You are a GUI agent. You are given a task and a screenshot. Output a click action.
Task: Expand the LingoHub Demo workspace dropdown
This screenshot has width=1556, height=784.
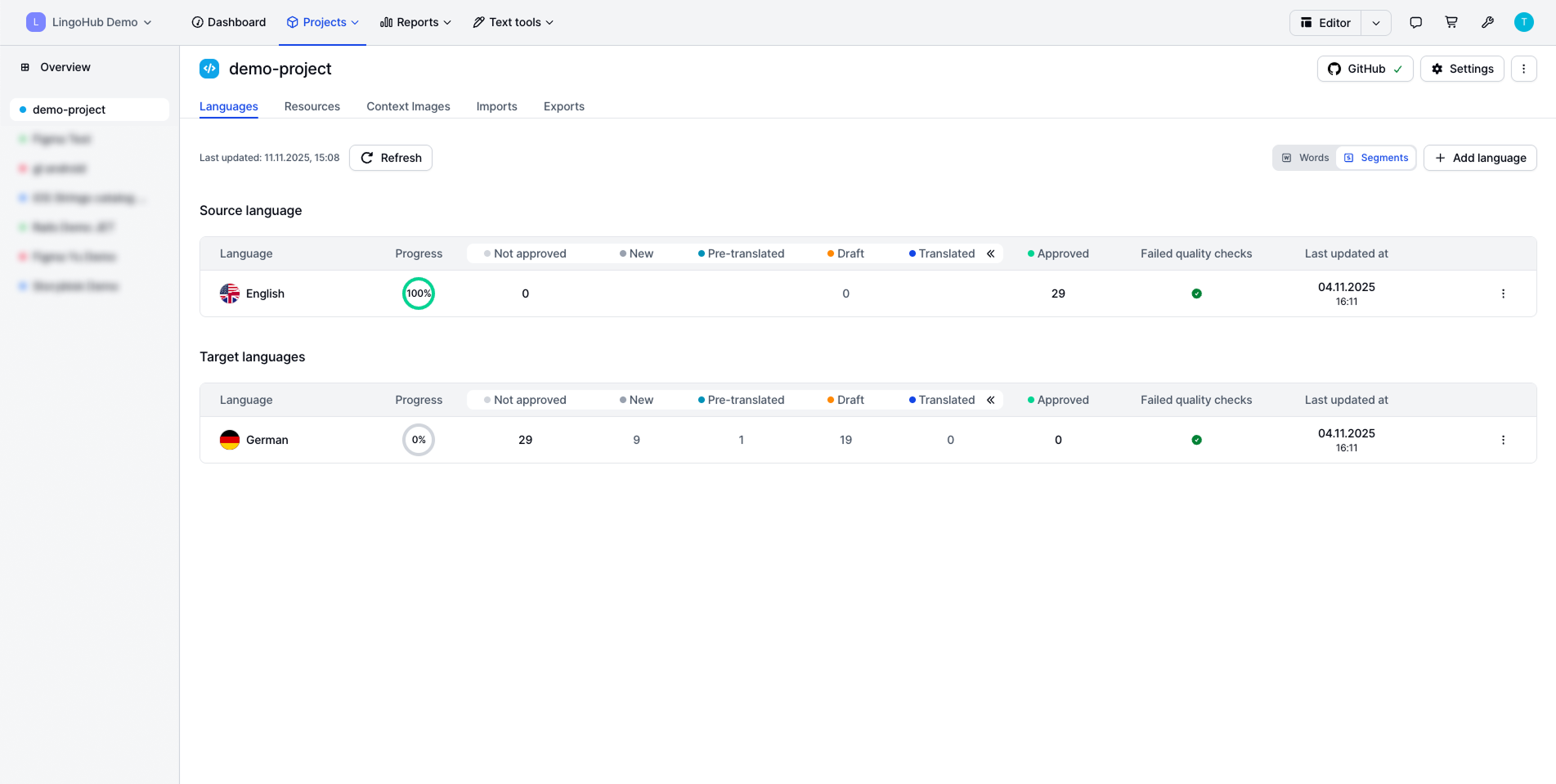click(89, 22)
